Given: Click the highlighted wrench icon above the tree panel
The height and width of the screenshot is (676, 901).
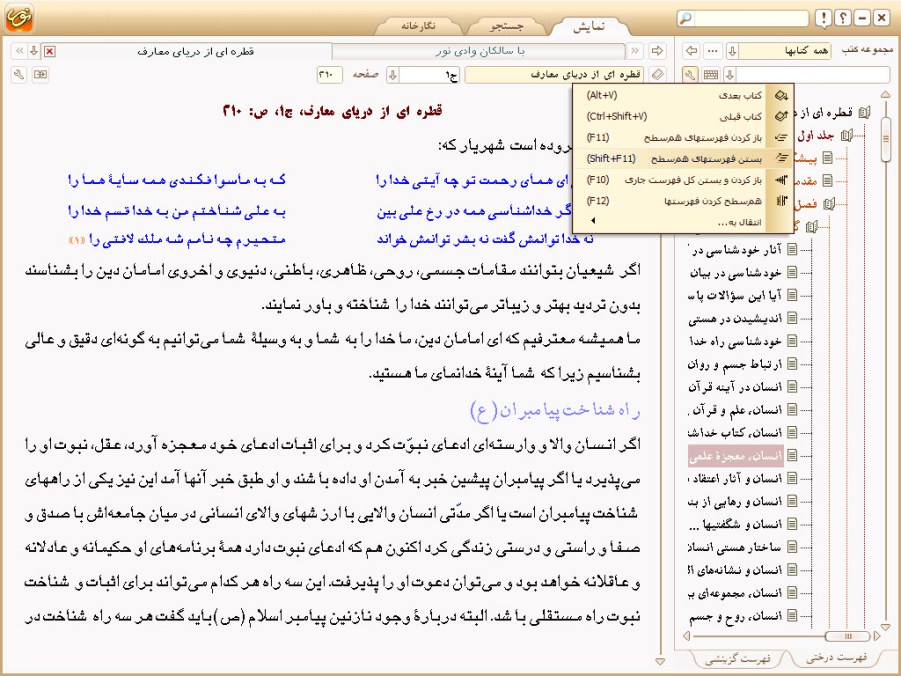Looking at the screenshot, I should [690, 75].
